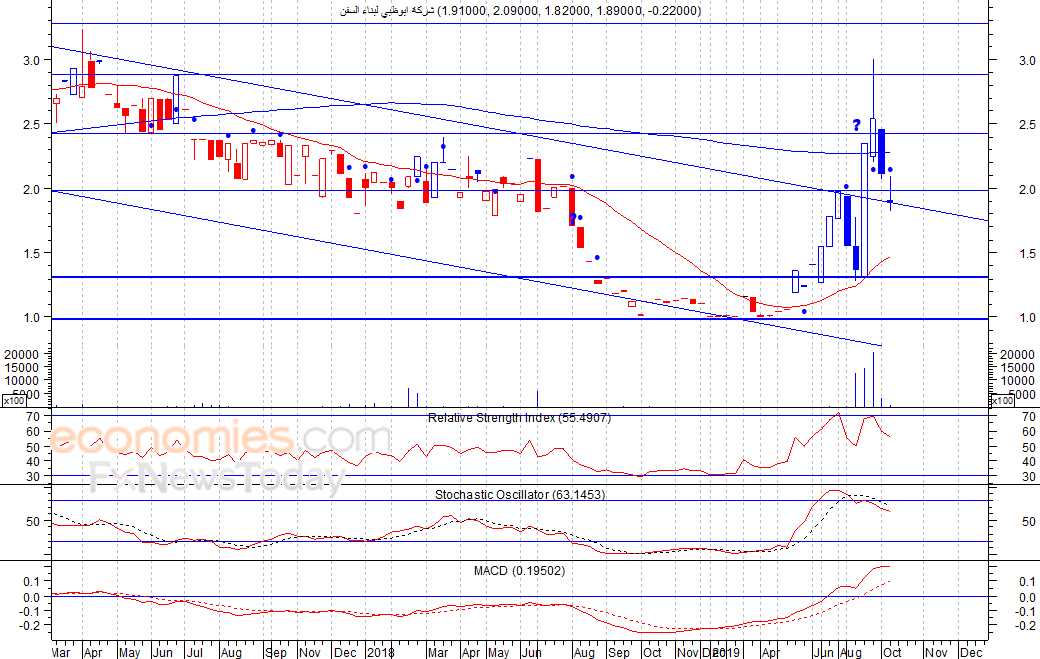Click the Jul month label on time axis

click(x=195, y=652)
